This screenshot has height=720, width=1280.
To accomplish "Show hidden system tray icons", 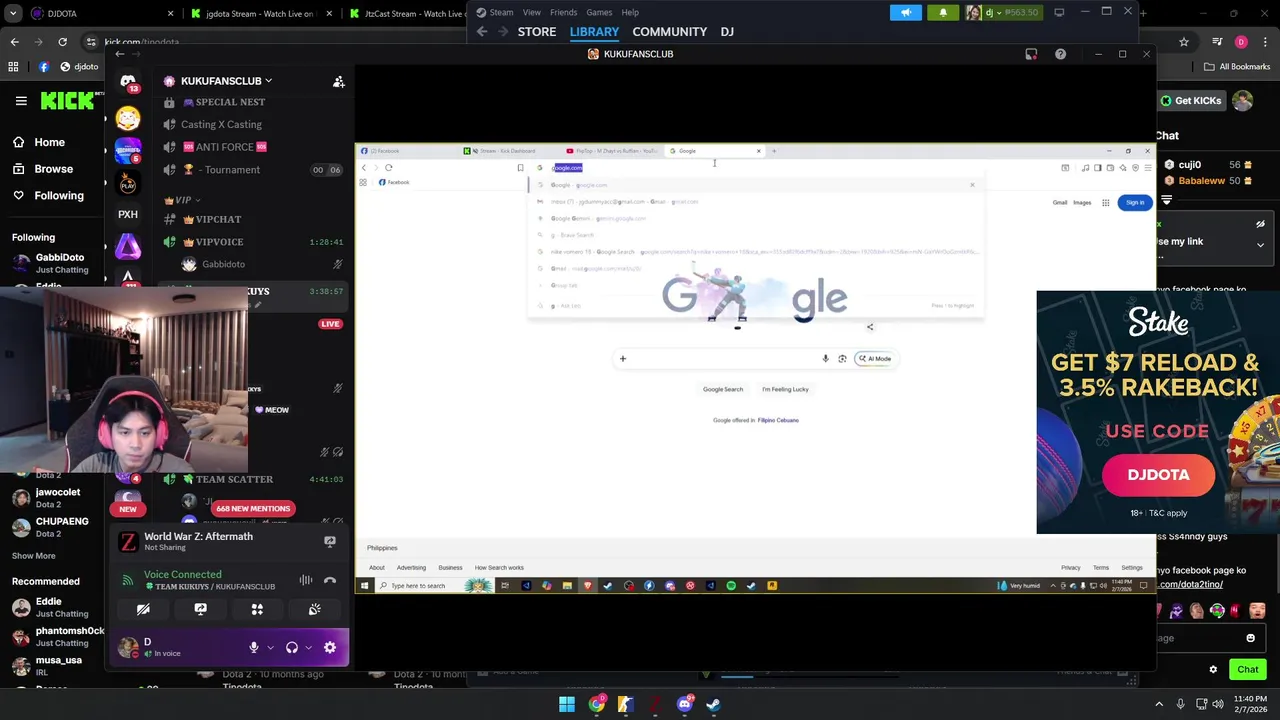I will pos(1159,704).
